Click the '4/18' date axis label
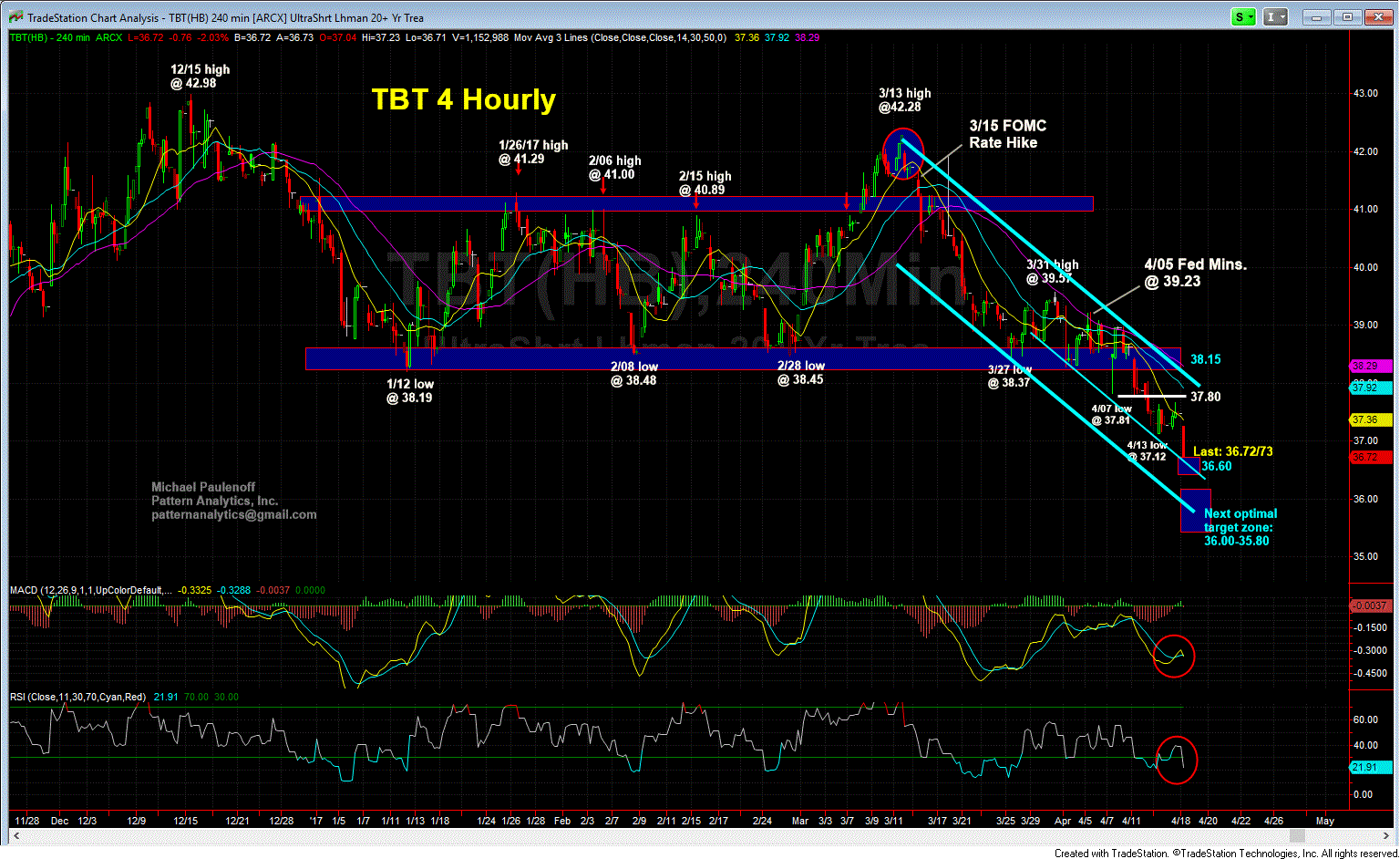 point(1179,821)
